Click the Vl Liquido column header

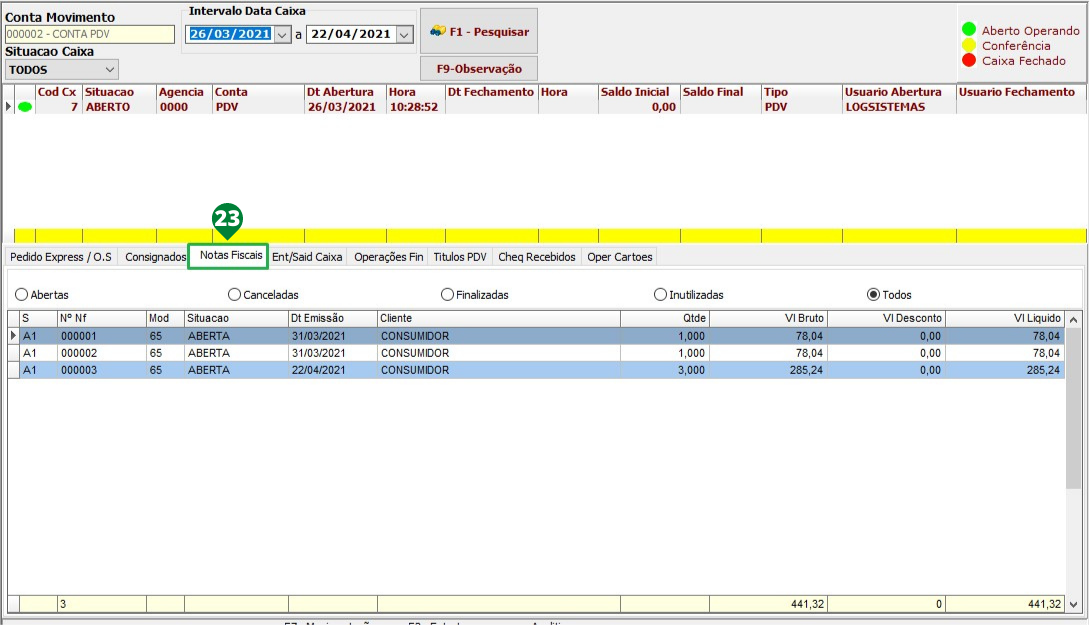point(1005,318)
